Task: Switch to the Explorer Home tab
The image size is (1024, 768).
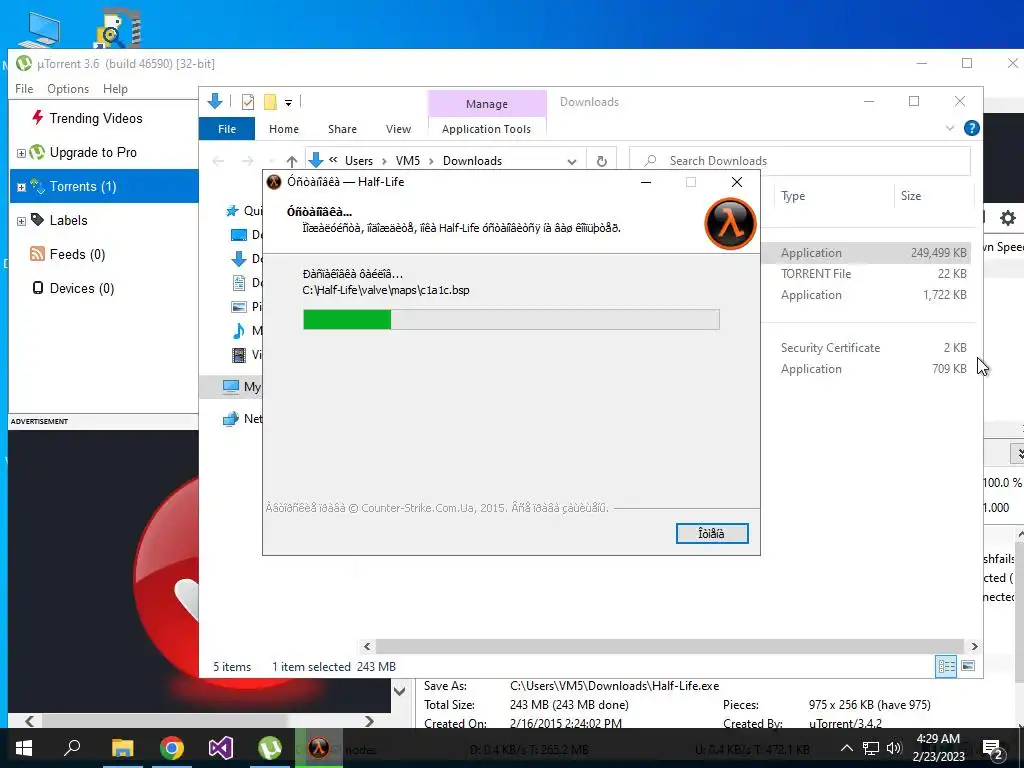Action: tap(283, 129)
